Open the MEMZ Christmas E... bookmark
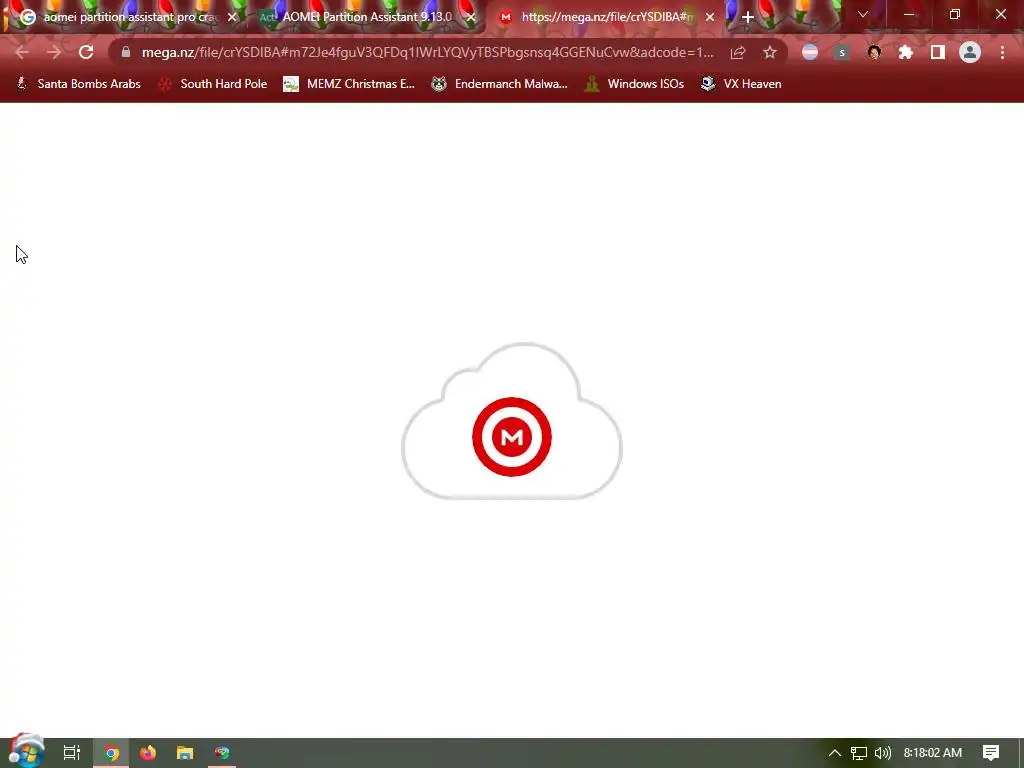1024x768 pixels. click(349, 84)
